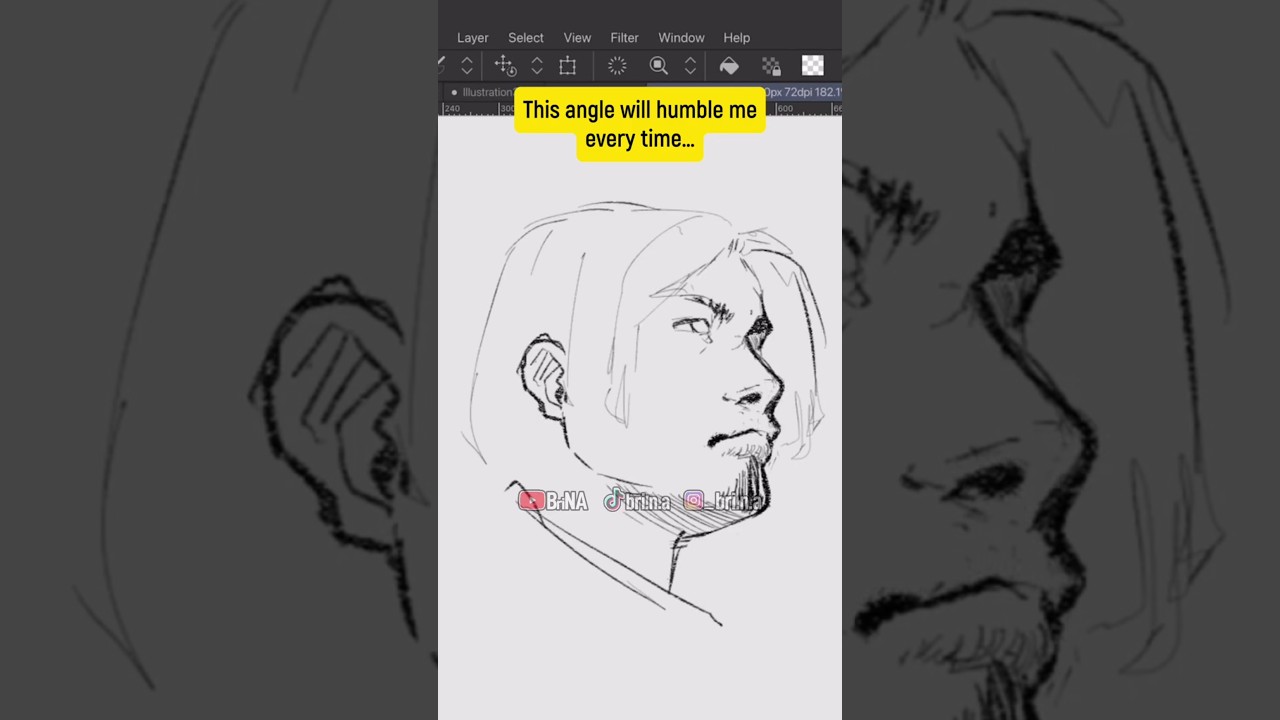Screen dimensions: 1280x720
Task: Open stepper arrows beside the move tool
Action: point(537,66)
